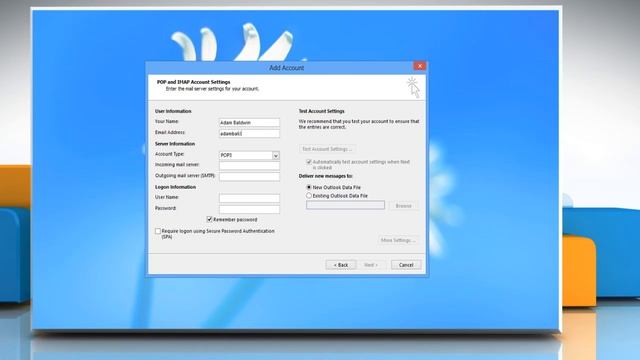Click the User Name input field
Screen dimensions: 640x360
pos(249,198)
